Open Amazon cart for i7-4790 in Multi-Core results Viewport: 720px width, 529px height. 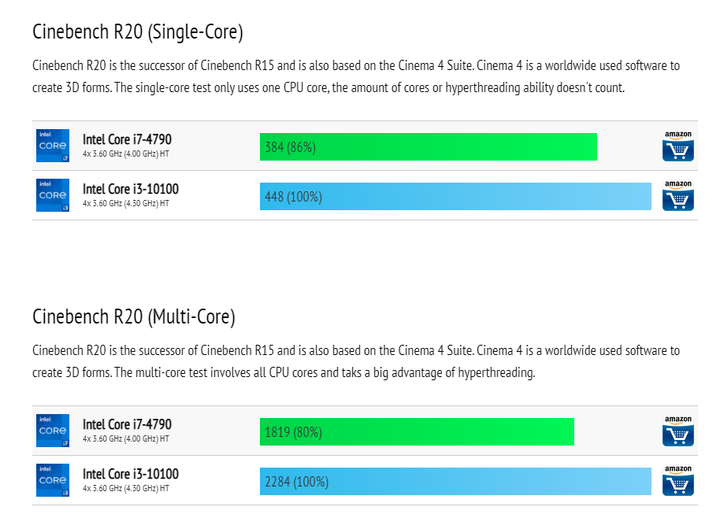click(x=678, y=431)
